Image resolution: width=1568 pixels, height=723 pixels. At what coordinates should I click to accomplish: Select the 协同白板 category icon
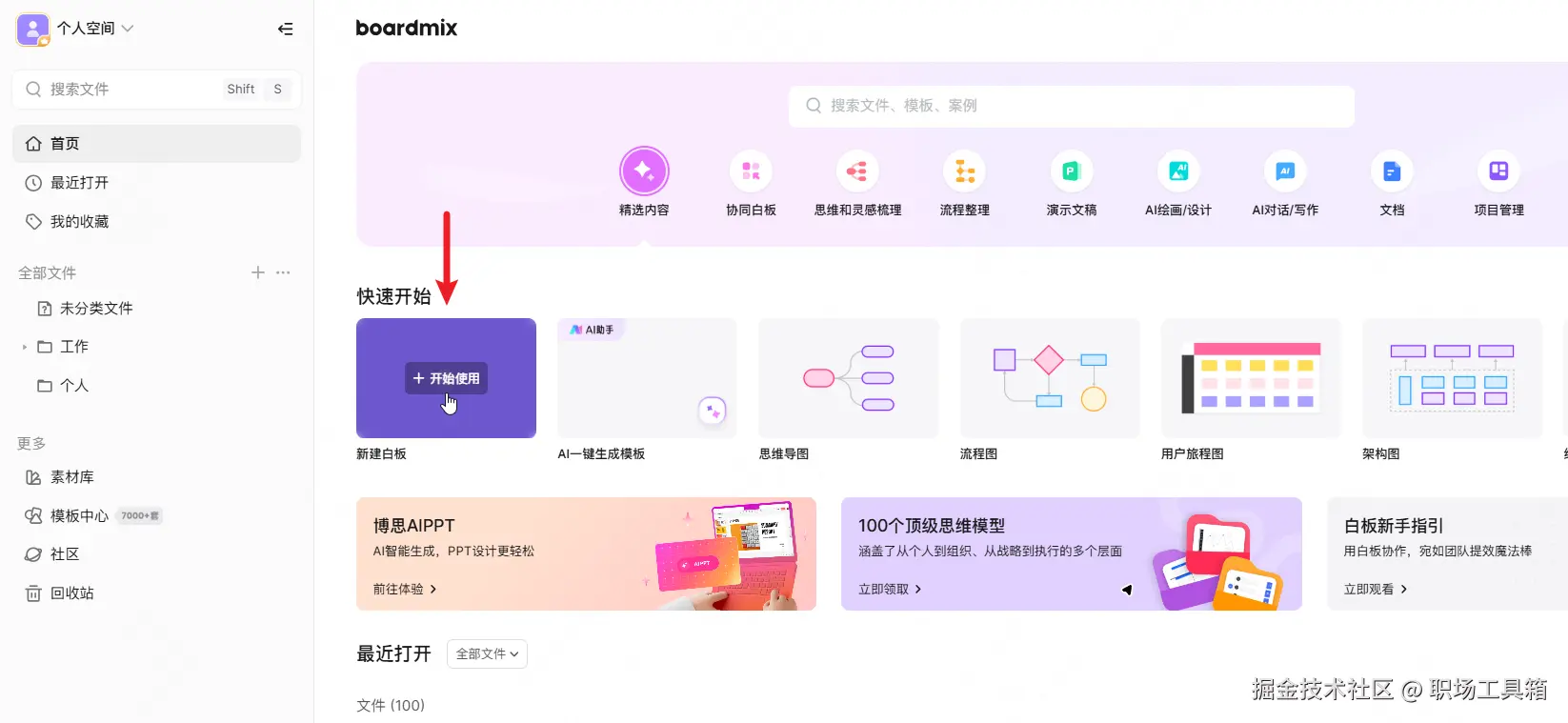(x=751, y=171)
